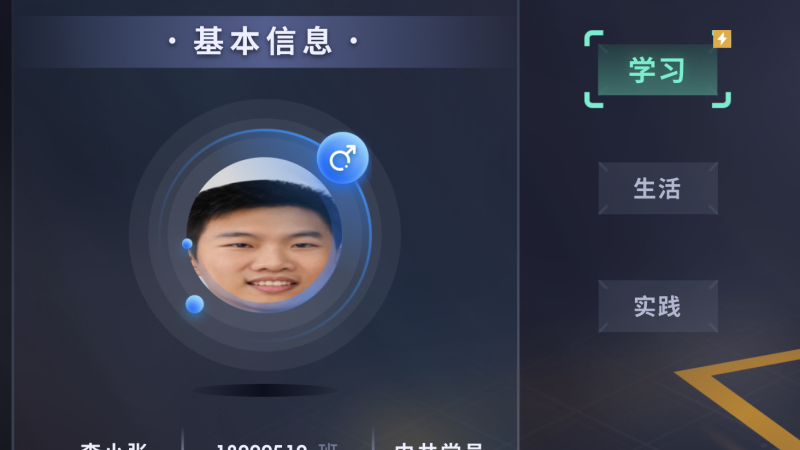Click the top-left teal bracket of 学习

tap(593, 39)
